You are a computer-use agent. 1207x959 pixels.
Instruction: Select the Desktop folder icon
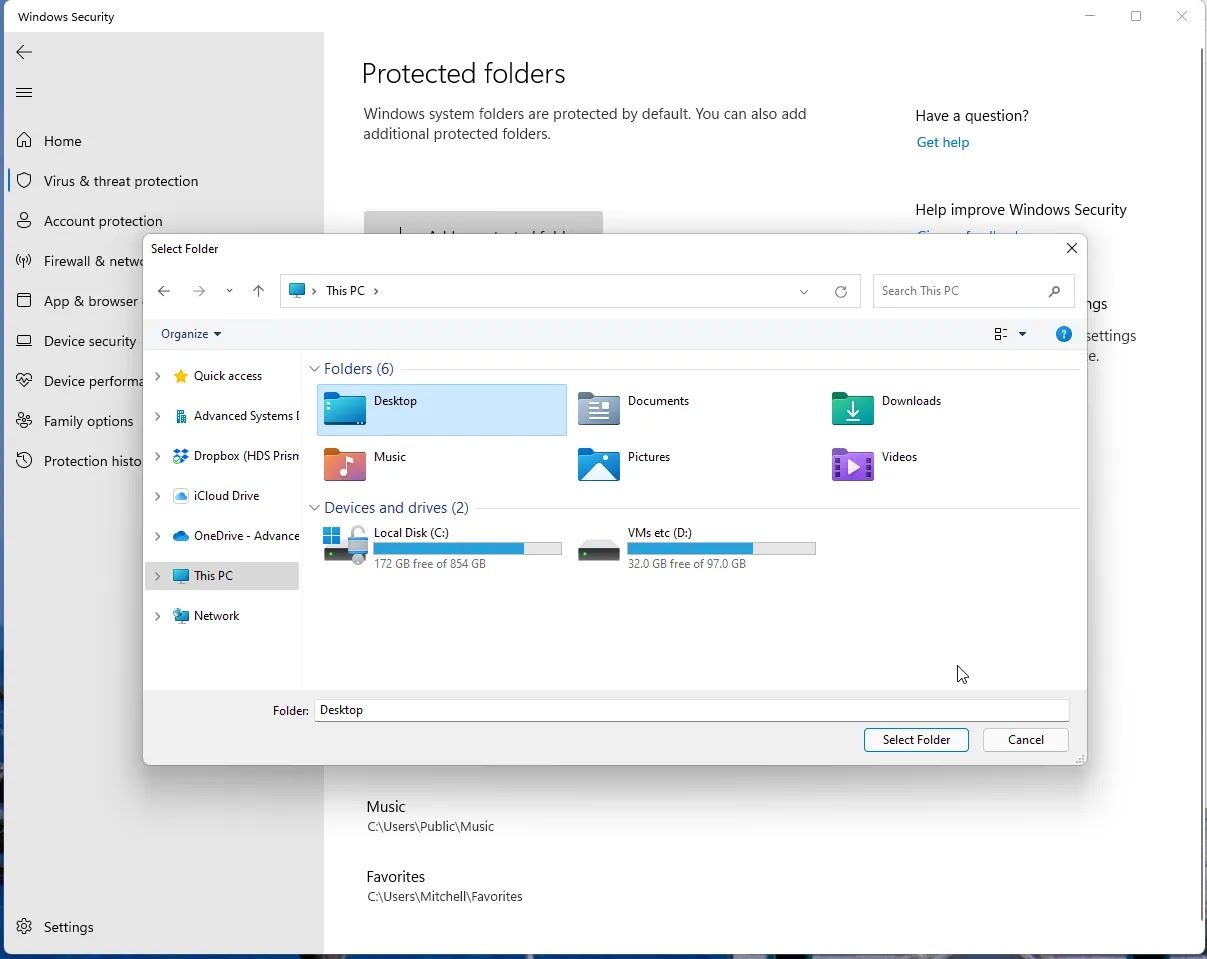(x=345, y=409)
